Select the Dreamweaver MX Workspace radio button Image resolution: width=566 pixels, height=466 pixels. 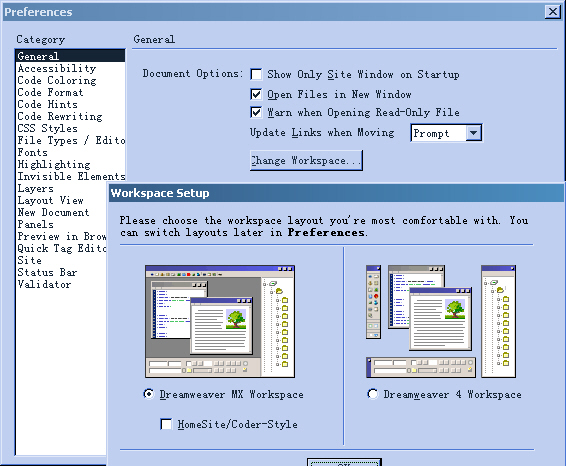pos(148,394)
